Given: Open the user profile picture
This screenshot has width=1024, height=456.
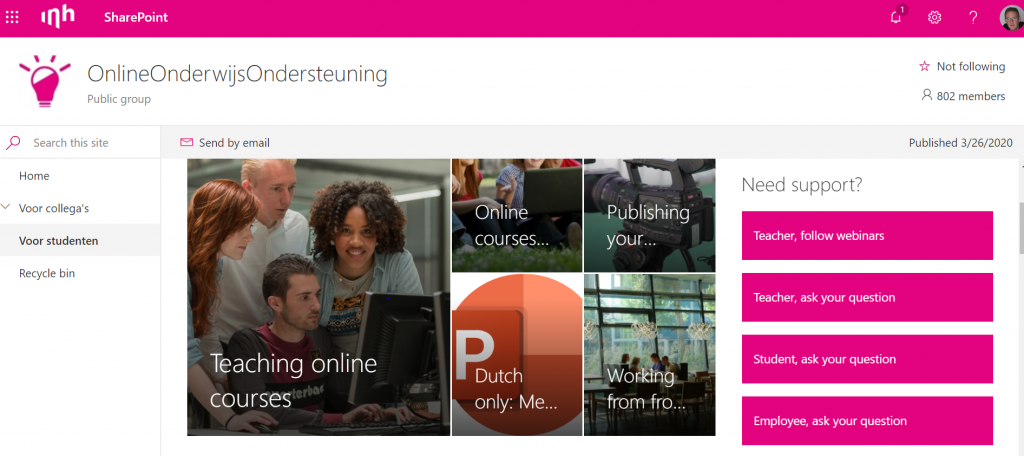Looking at the screenshot, I should (1012, 18).
